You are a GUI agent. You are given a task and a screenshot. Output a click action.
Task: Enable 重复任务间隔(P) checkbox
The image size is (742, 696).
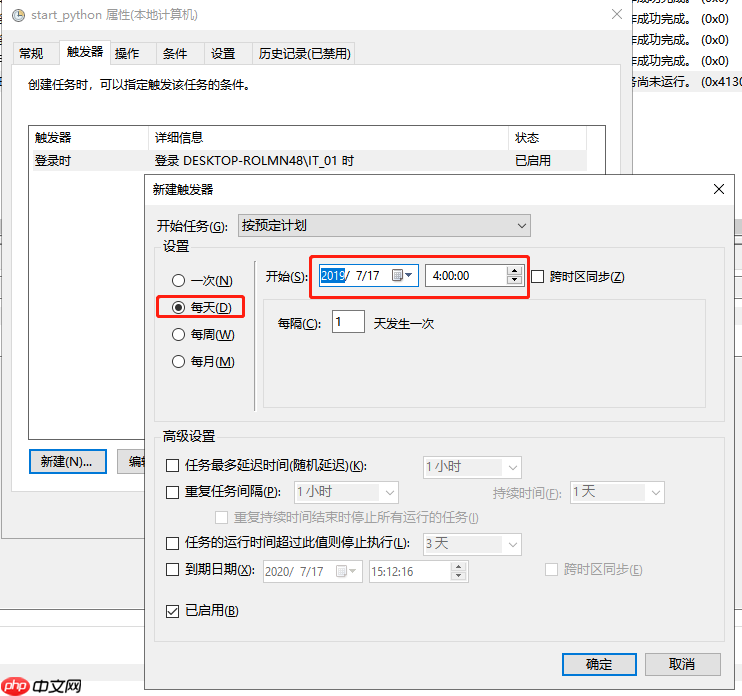pyautogui.click(x=172, y=493)
